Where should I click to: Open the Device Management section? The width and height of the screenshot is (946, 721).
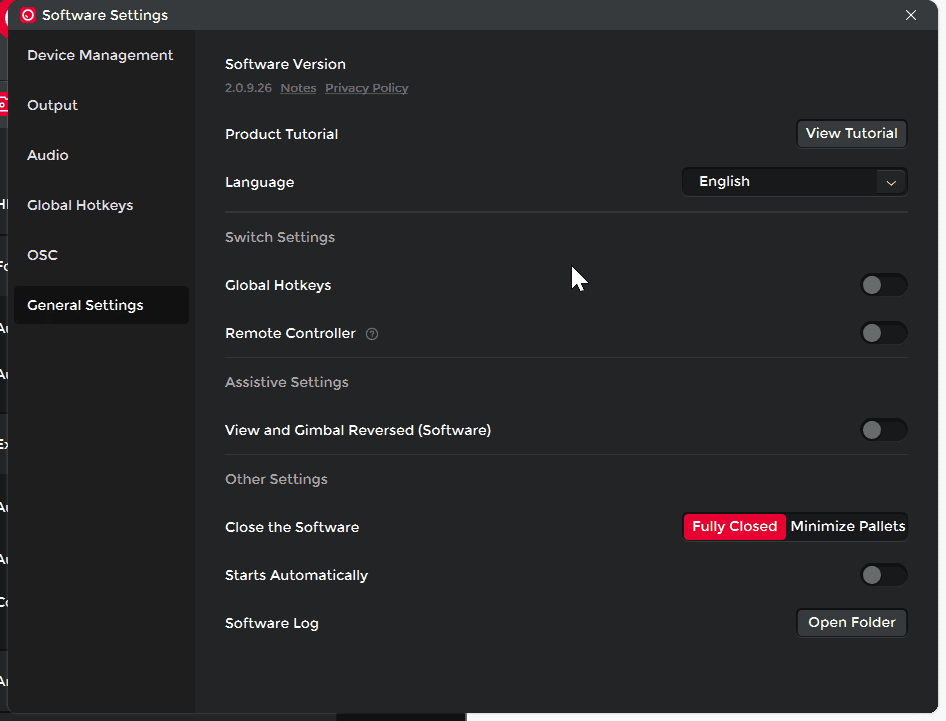(x=100, y=55)
